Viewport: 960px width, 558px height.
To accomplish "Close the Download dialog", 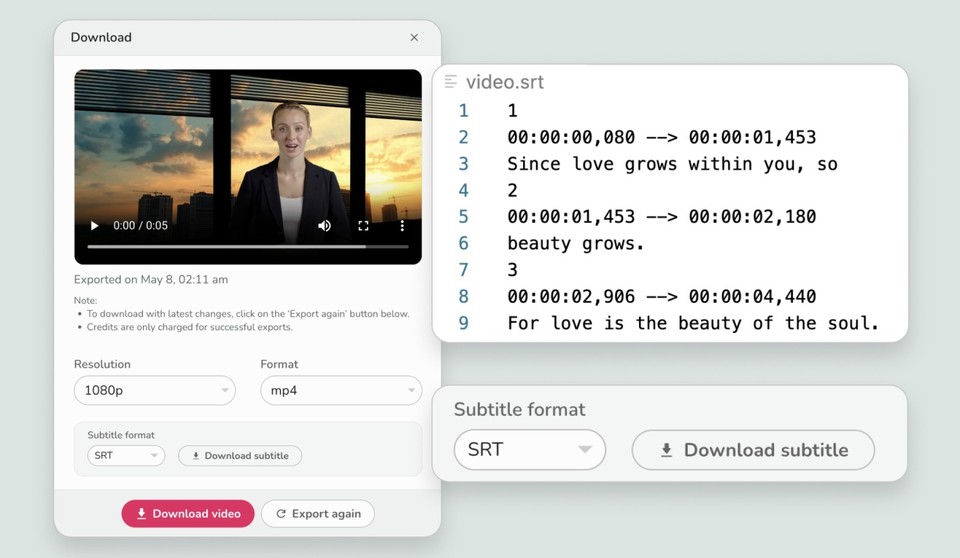I will tap(414, 37).
